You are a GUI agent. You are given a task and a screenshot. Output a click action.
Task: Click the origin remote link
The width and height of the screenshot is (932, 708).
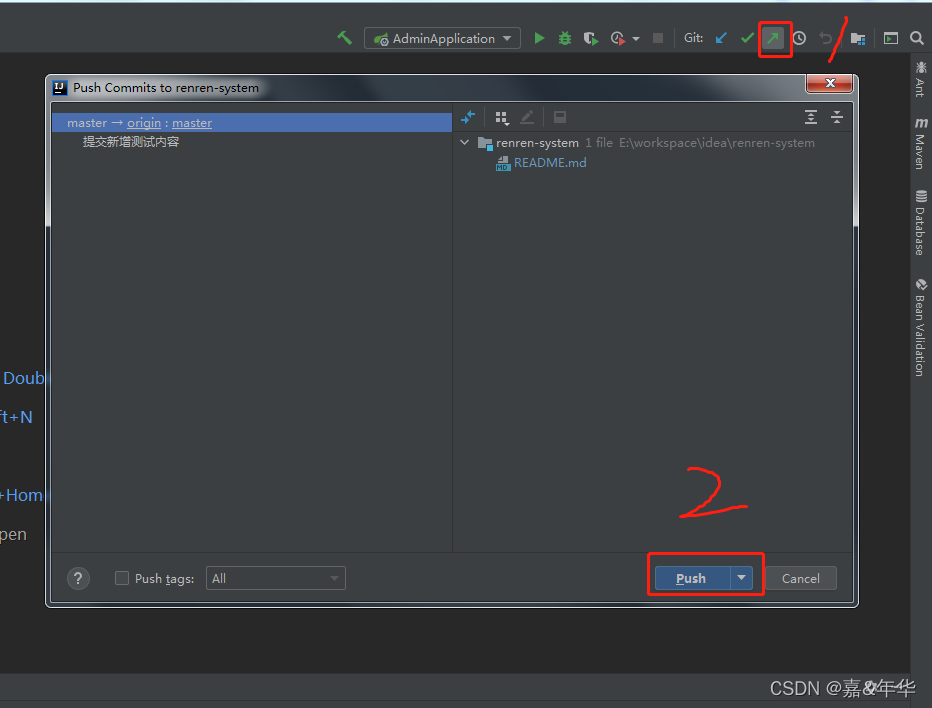tap(144, 122)
